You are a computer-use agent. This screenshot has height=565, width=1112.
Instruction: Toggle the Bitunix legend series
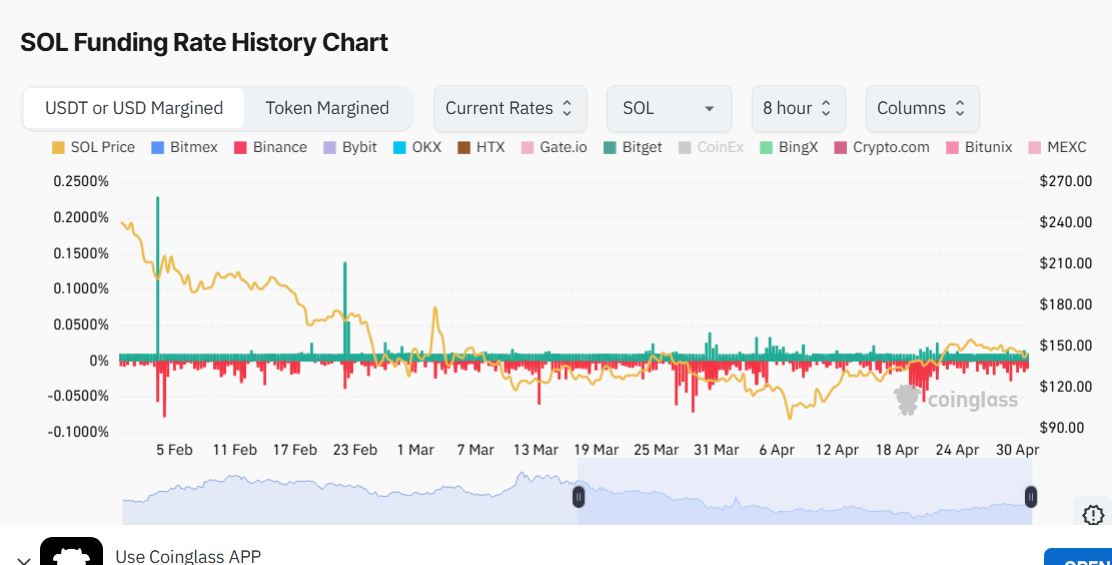point(979,147)
